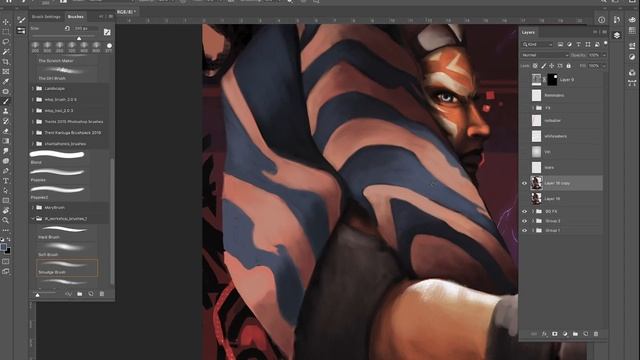Choose the Hard Brush preset
Image resolution: width=640 pixels, height=360 pixels.
pyautogui.click(x=67, y=233)
